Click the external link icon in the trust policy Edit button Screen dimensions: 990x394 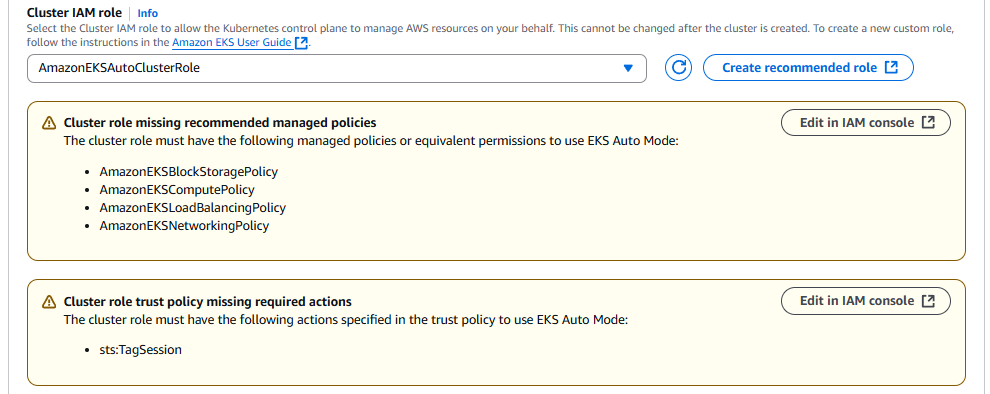[x=928, y=301]
